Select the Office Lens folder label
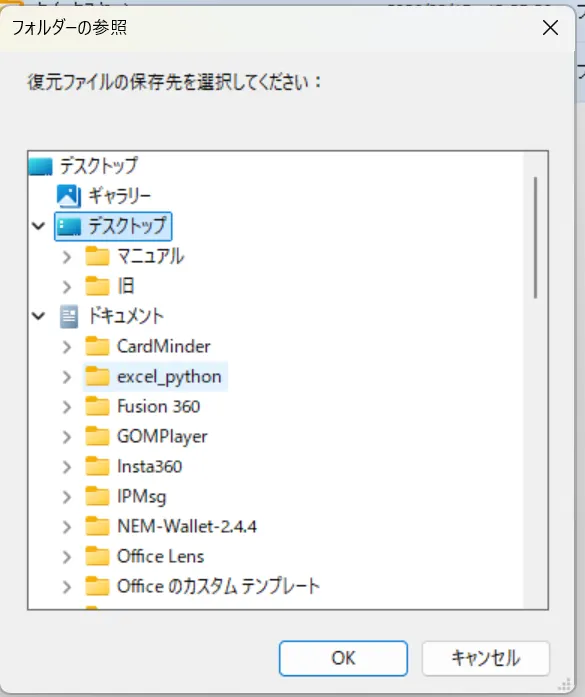This screenshot has width=585, height=697. pyautogui.click(x=160, y=557)
